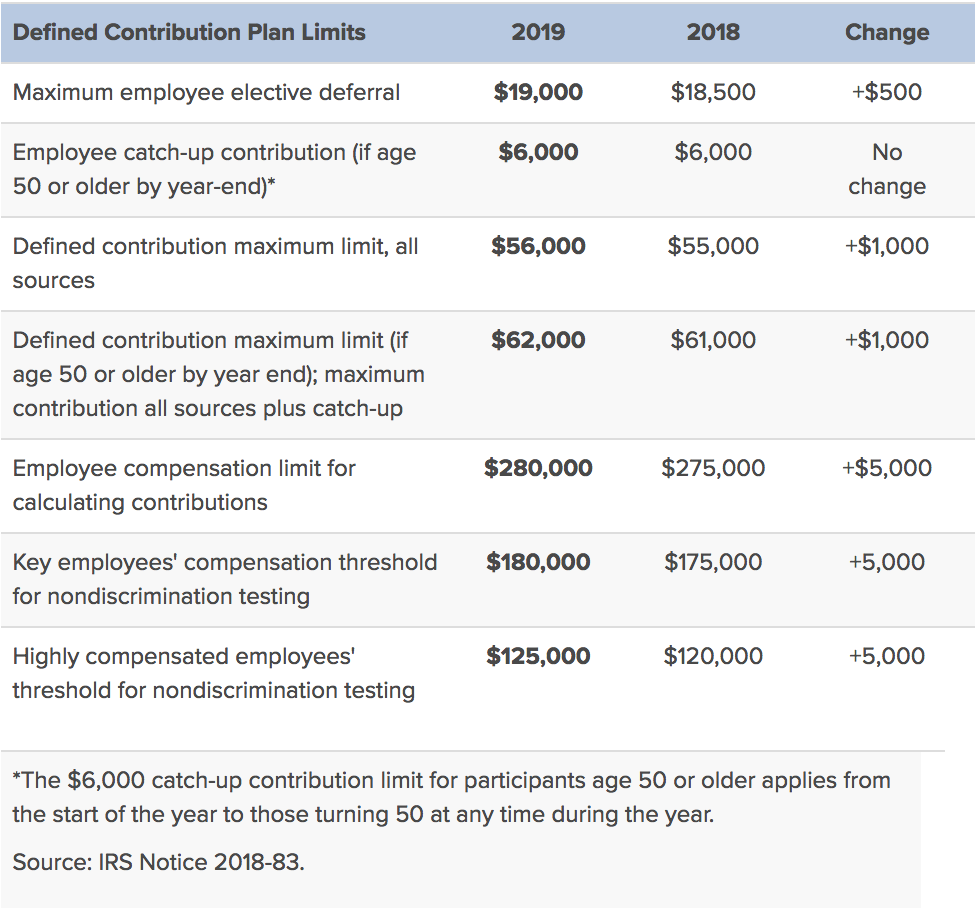Screen dimensions: 976x911
Task: Select the 'Maximum employee elective deferral' row label
Action: pyautogui.click(x=206, y=93)
